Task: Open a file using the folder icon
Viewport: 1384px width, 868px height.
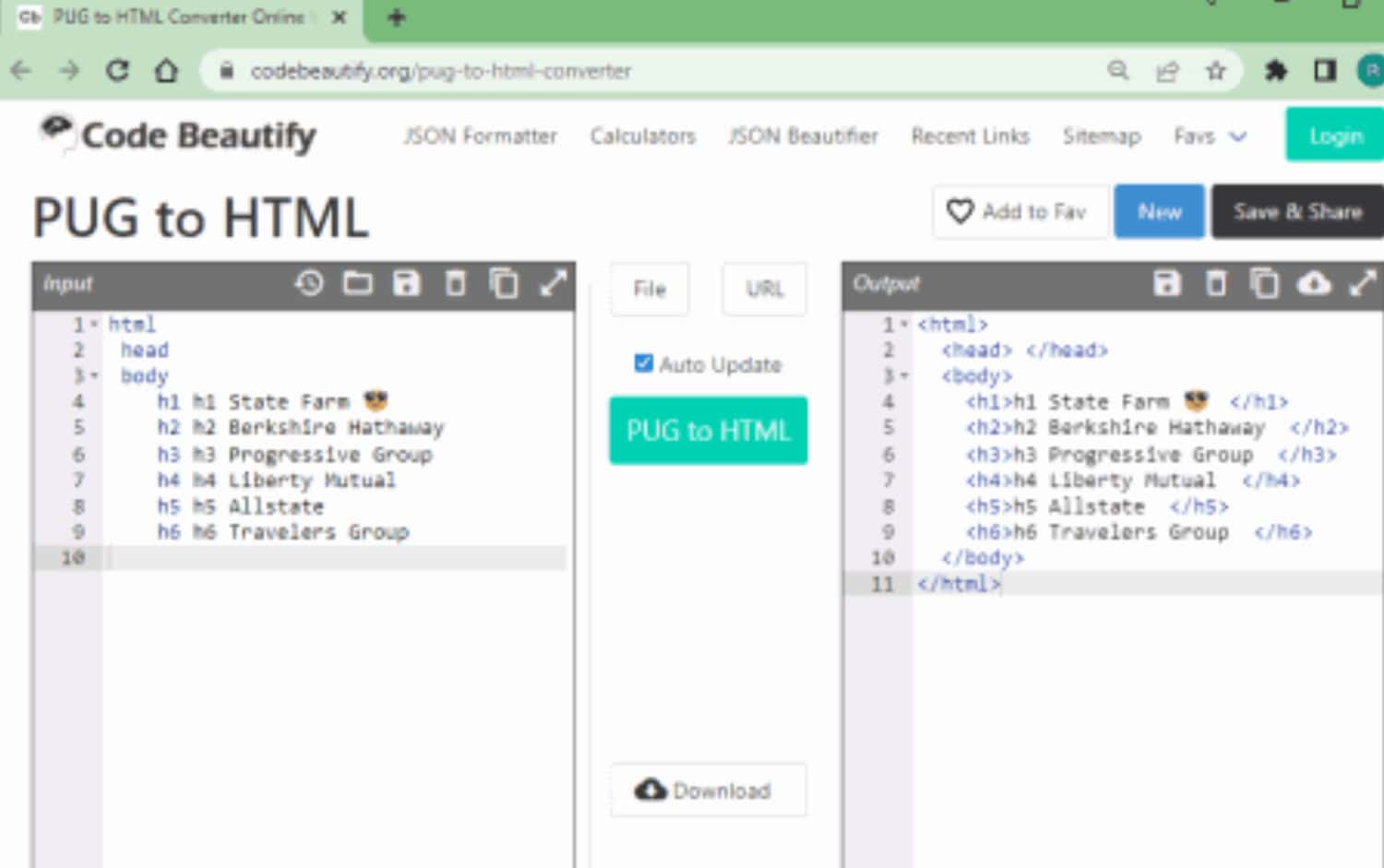Action: 358,284
